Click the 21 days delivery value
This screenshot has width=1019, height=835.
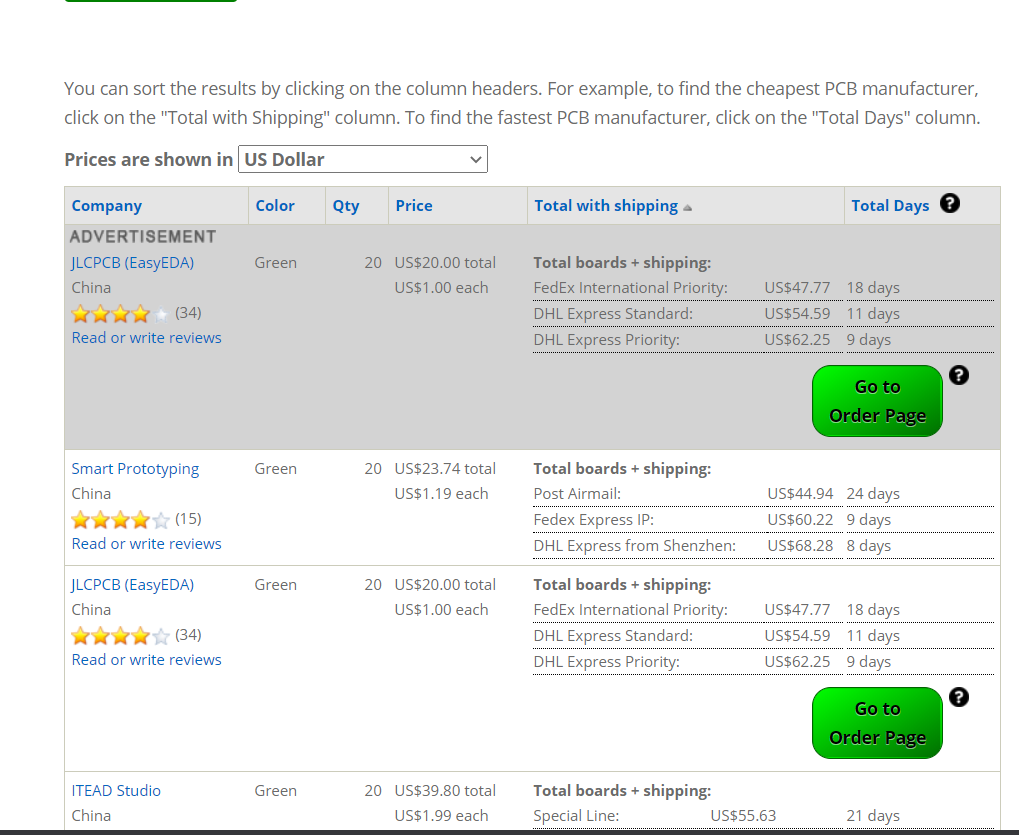[x=873, y=816]
